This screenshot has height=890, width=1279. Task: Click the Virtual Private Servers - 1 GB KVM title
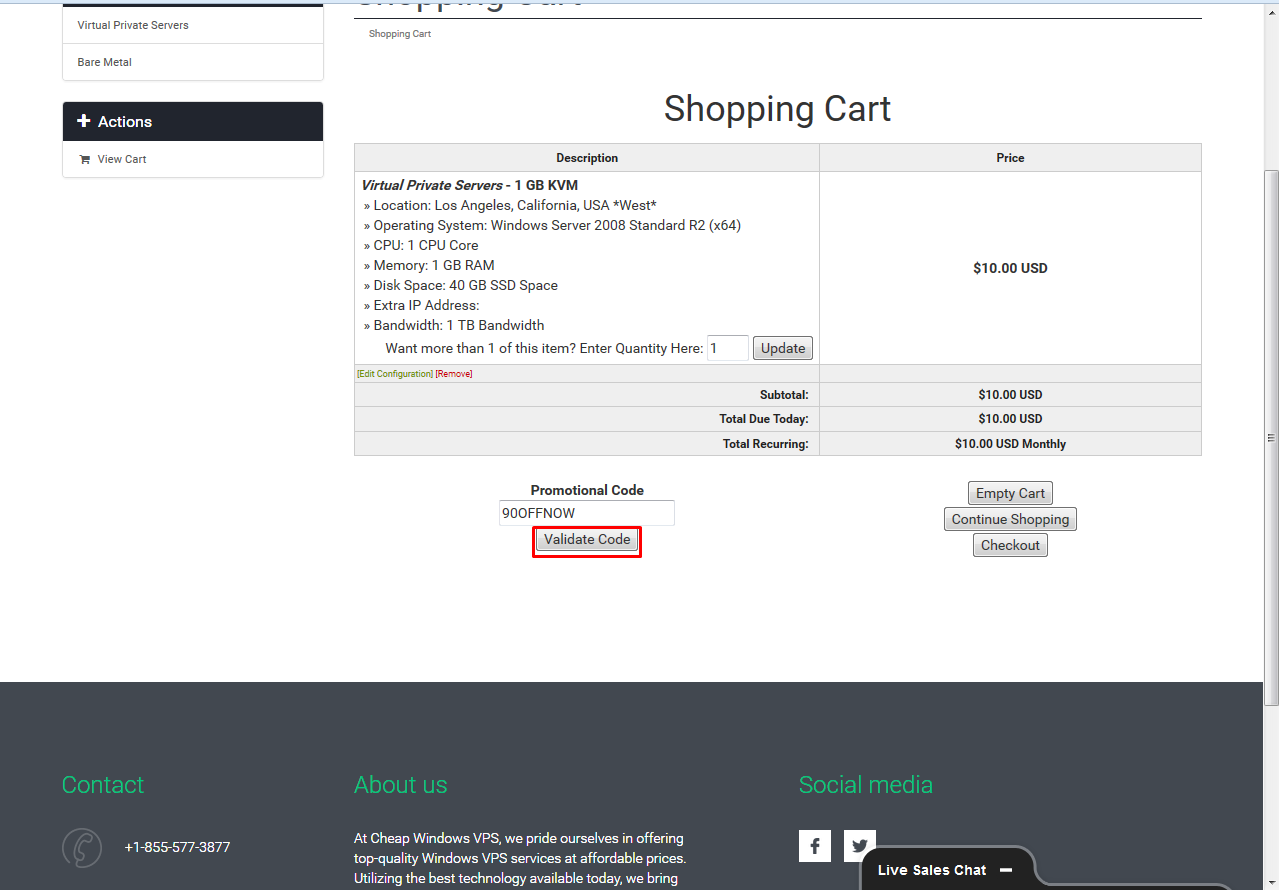(x=469, y=185)
